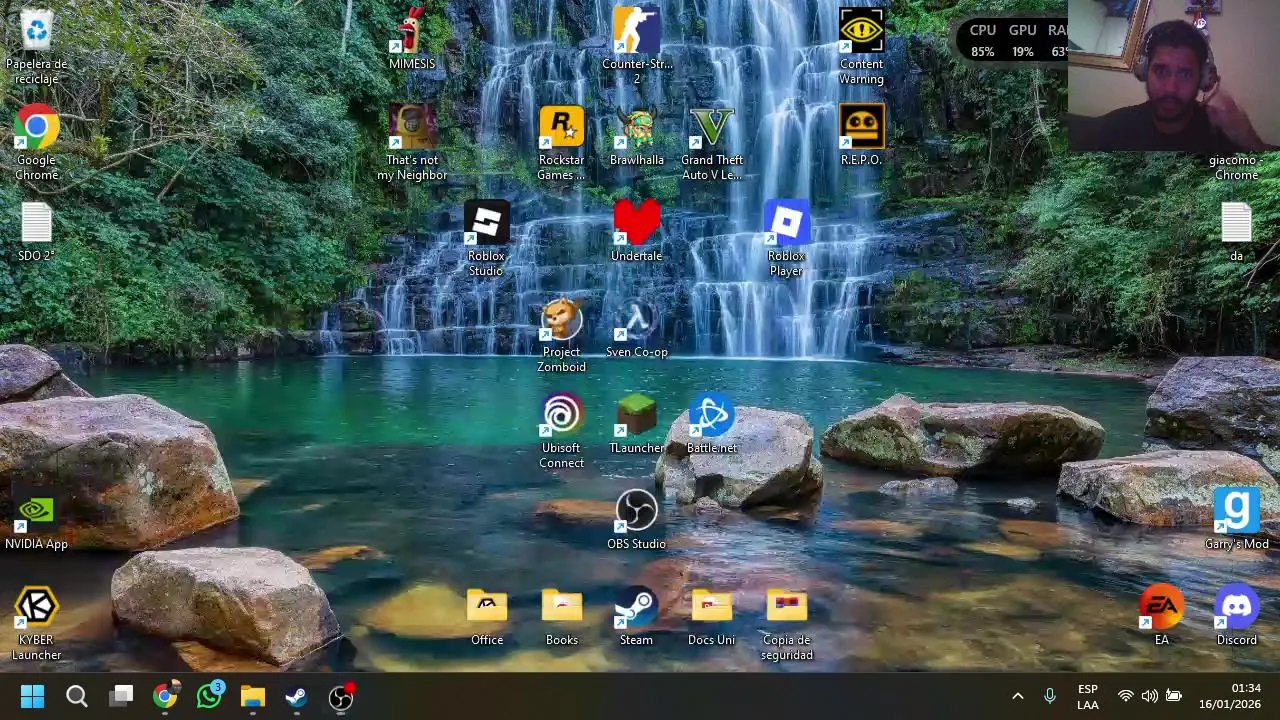Open the Copia de seguridad folder
1280x720 pixels.
[787, 624]
